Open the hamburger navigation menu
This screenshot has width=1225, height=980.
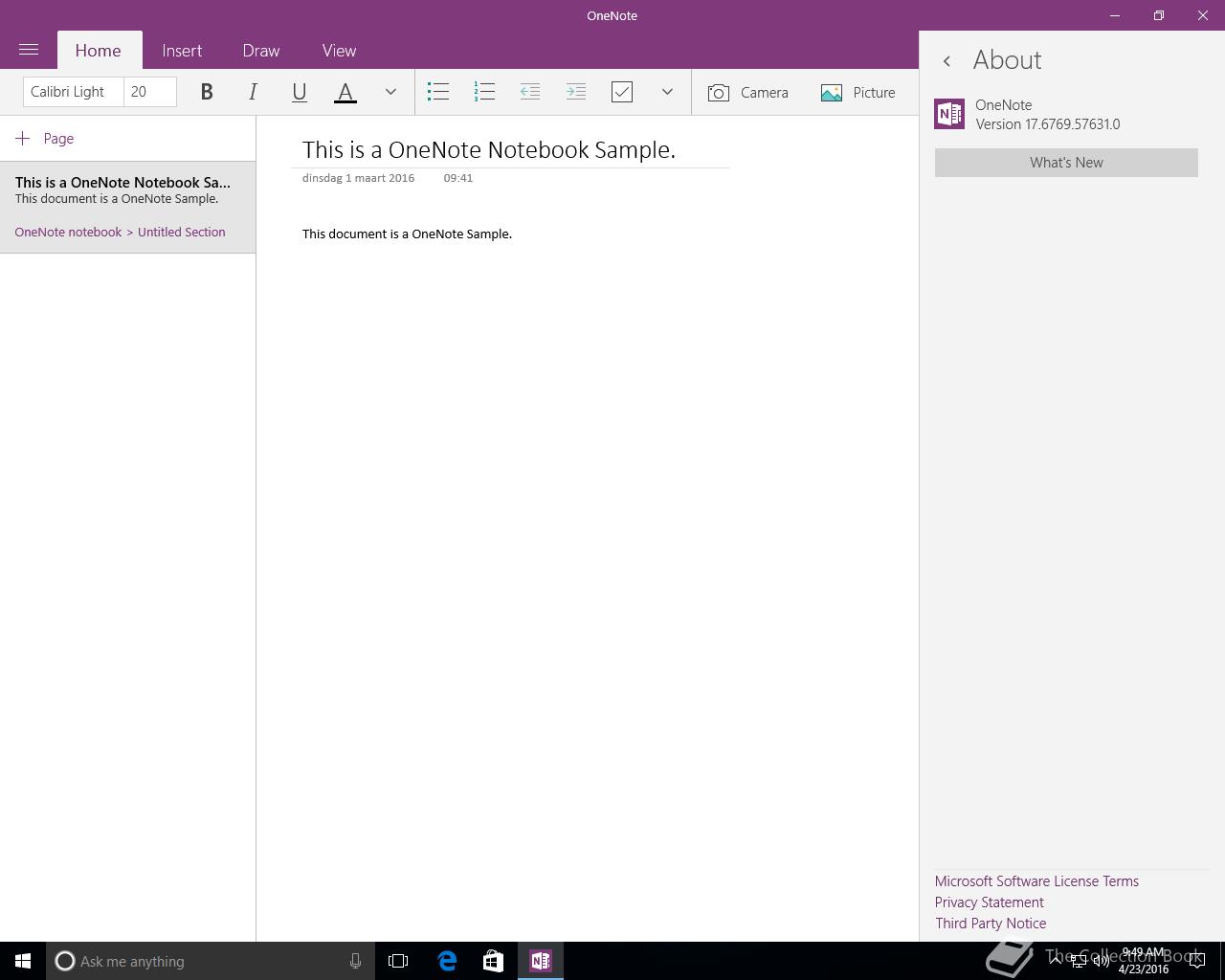click(x=29, y=50)
